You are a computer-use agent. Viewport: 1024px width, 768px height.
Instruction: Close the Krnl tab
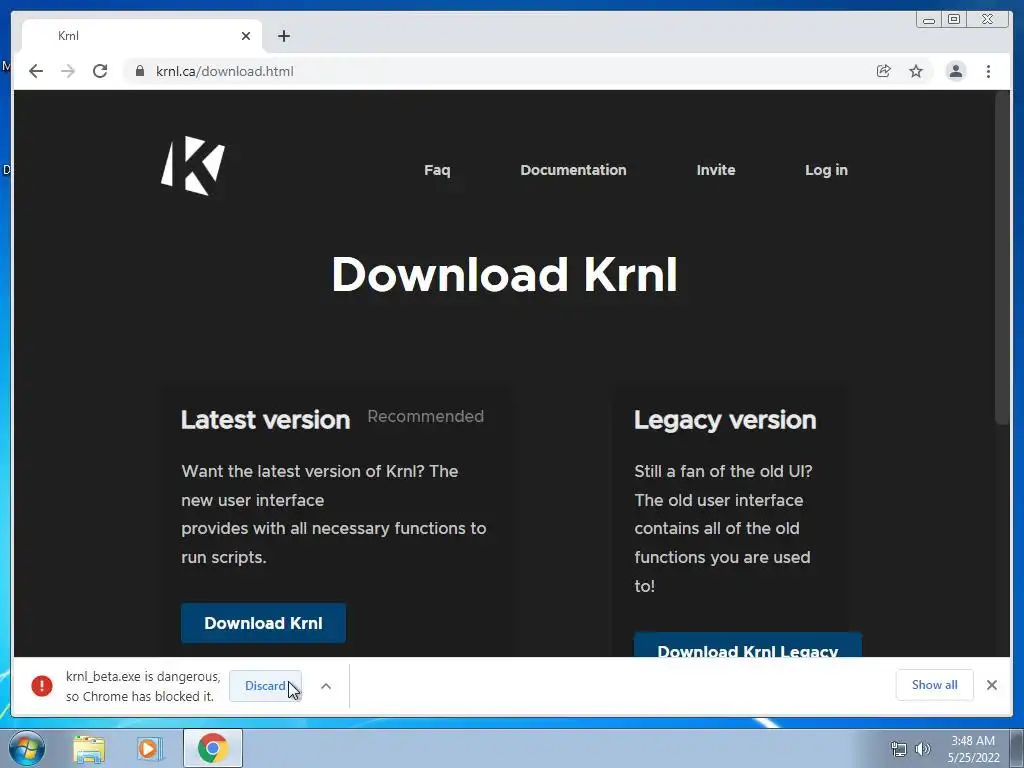pos(246,36)
